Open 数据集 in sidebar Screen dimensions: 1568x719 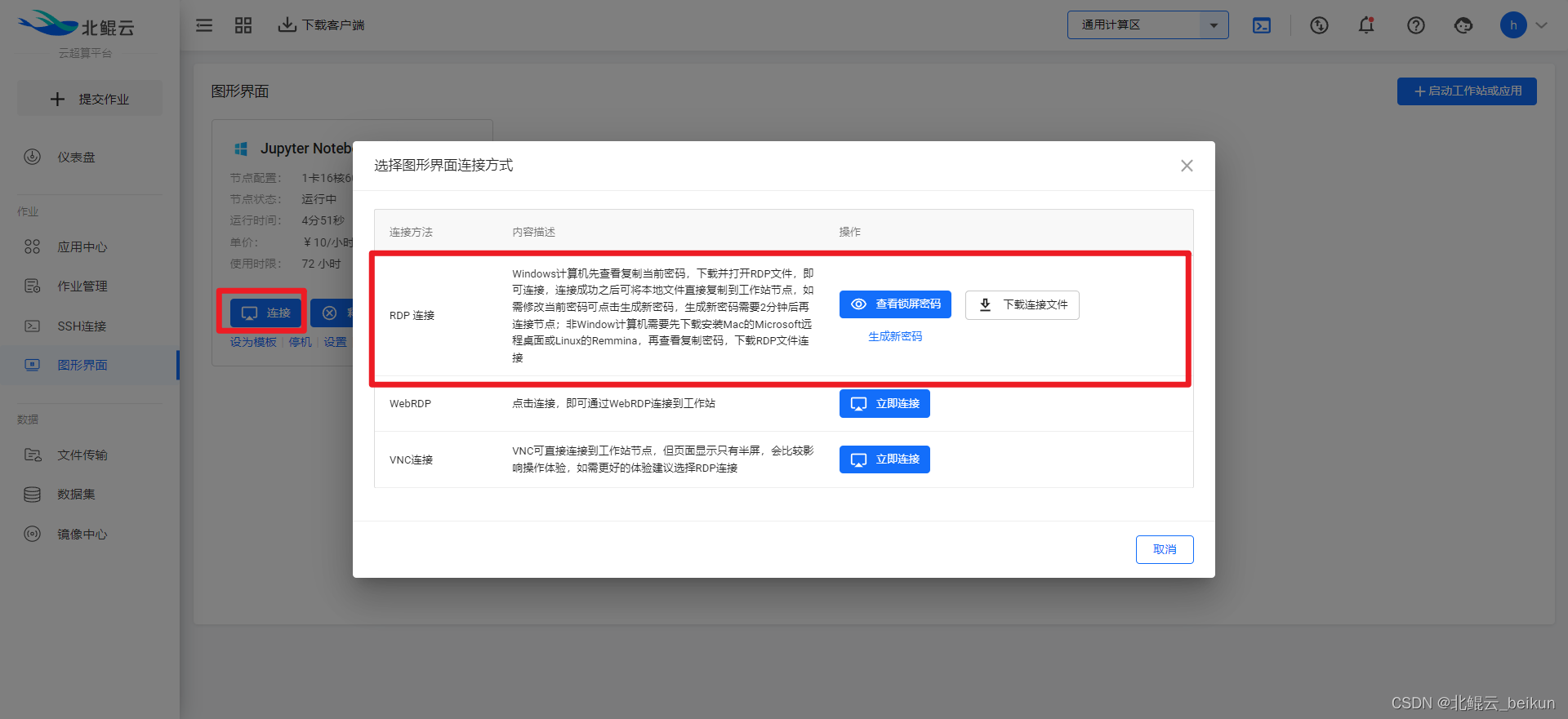pyautogui.click(x=90, y=494)
